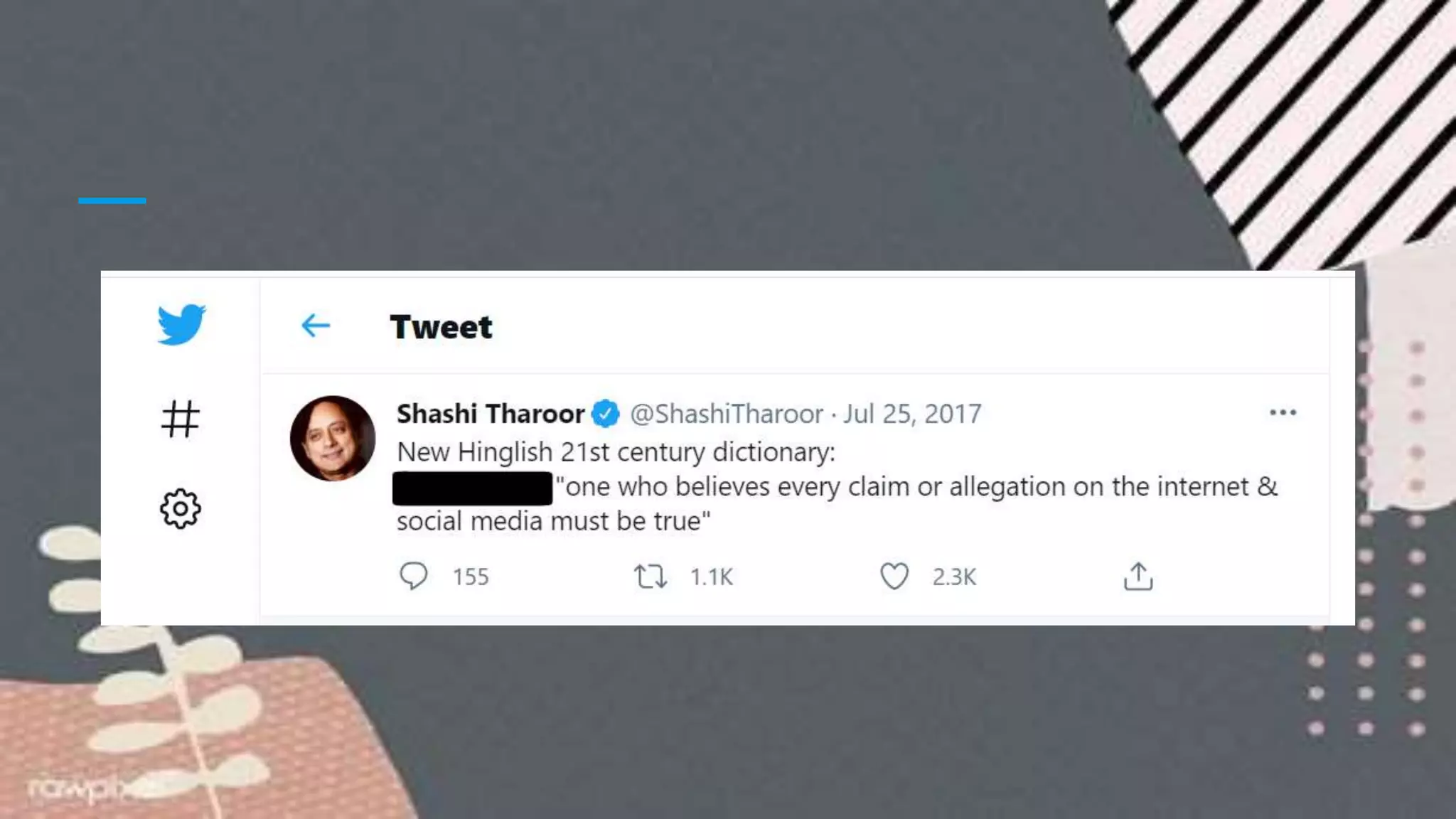The width and height of the screenshot is (1456, 819).
Task: Click the reply speech bubble icon
Action: 413,576
